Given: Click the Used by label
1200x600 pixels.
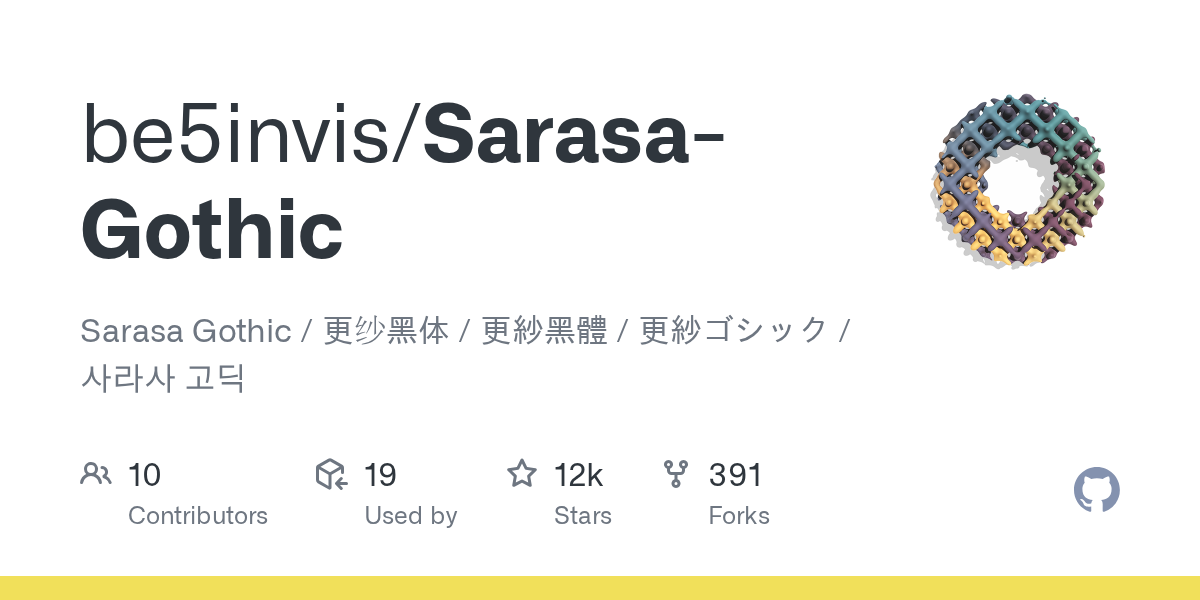Looking at the screenshot, I should pos(410,516).
